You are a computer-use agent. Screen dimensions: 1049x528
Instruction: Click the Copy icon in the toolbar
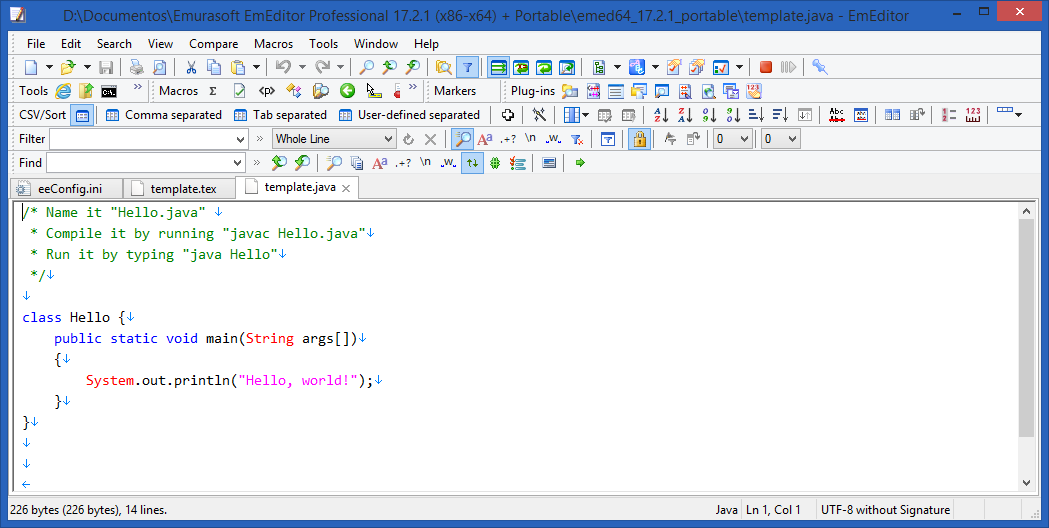(x=214, y=67)
